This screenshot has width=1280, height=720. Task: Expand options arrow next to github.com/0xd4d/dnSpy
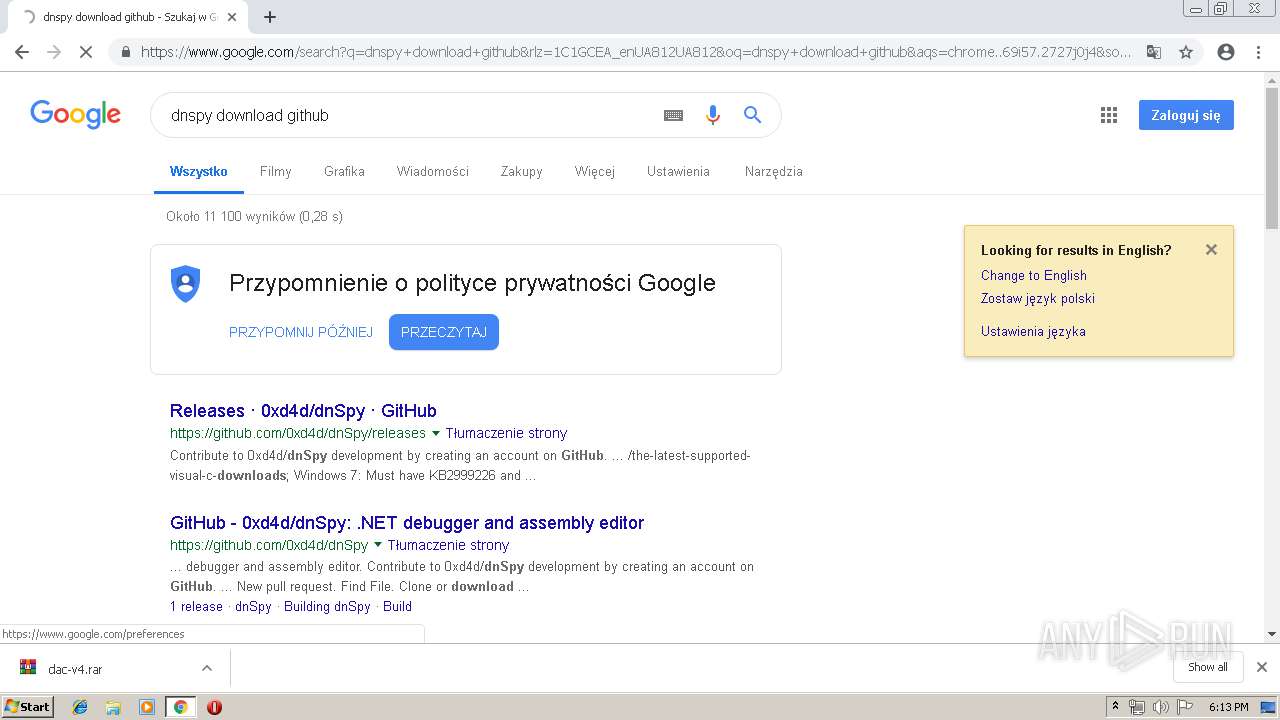click(x=377, y=546)
